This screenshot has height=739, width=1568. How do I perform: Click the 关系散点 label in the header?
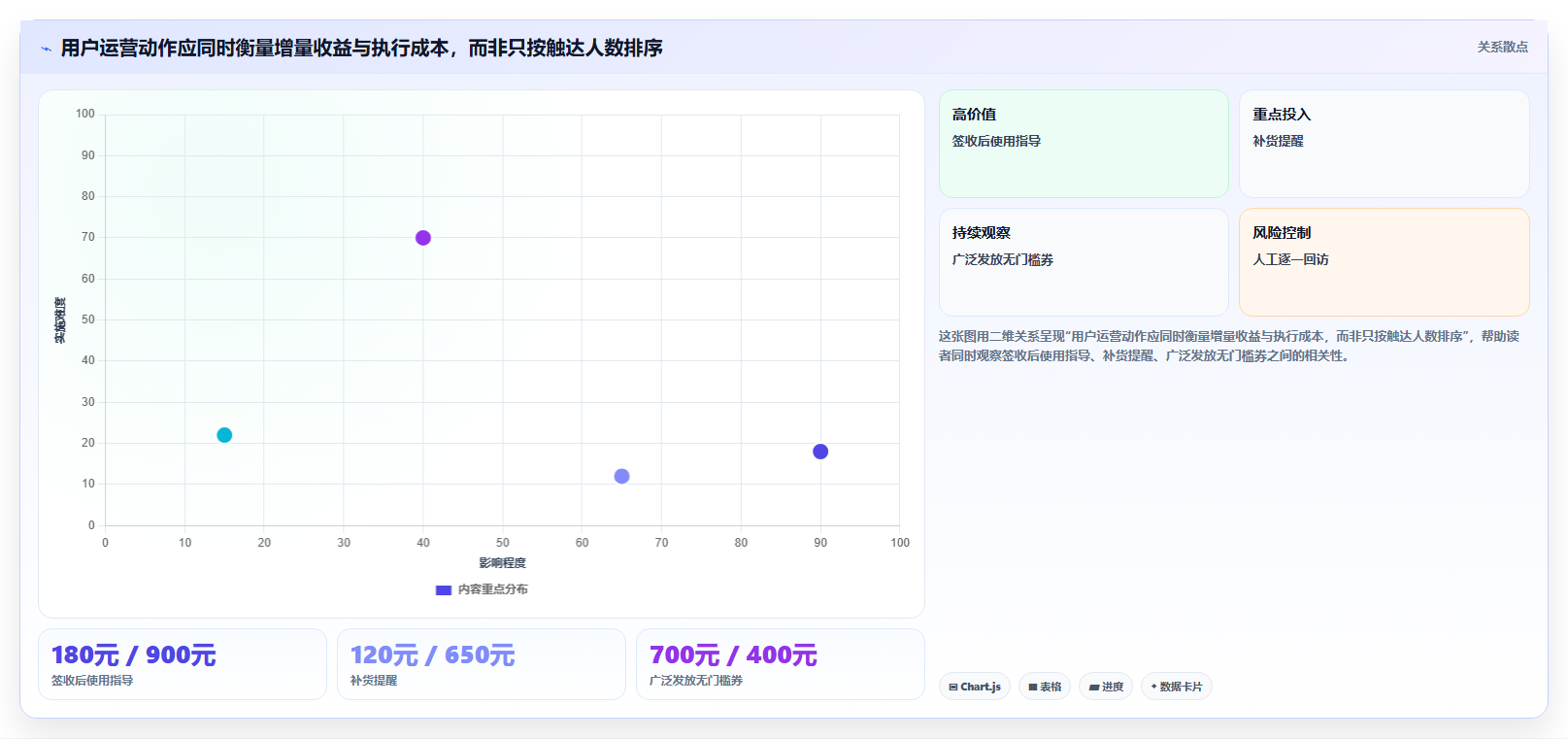pyautogui.click(x=1503, y=47)
